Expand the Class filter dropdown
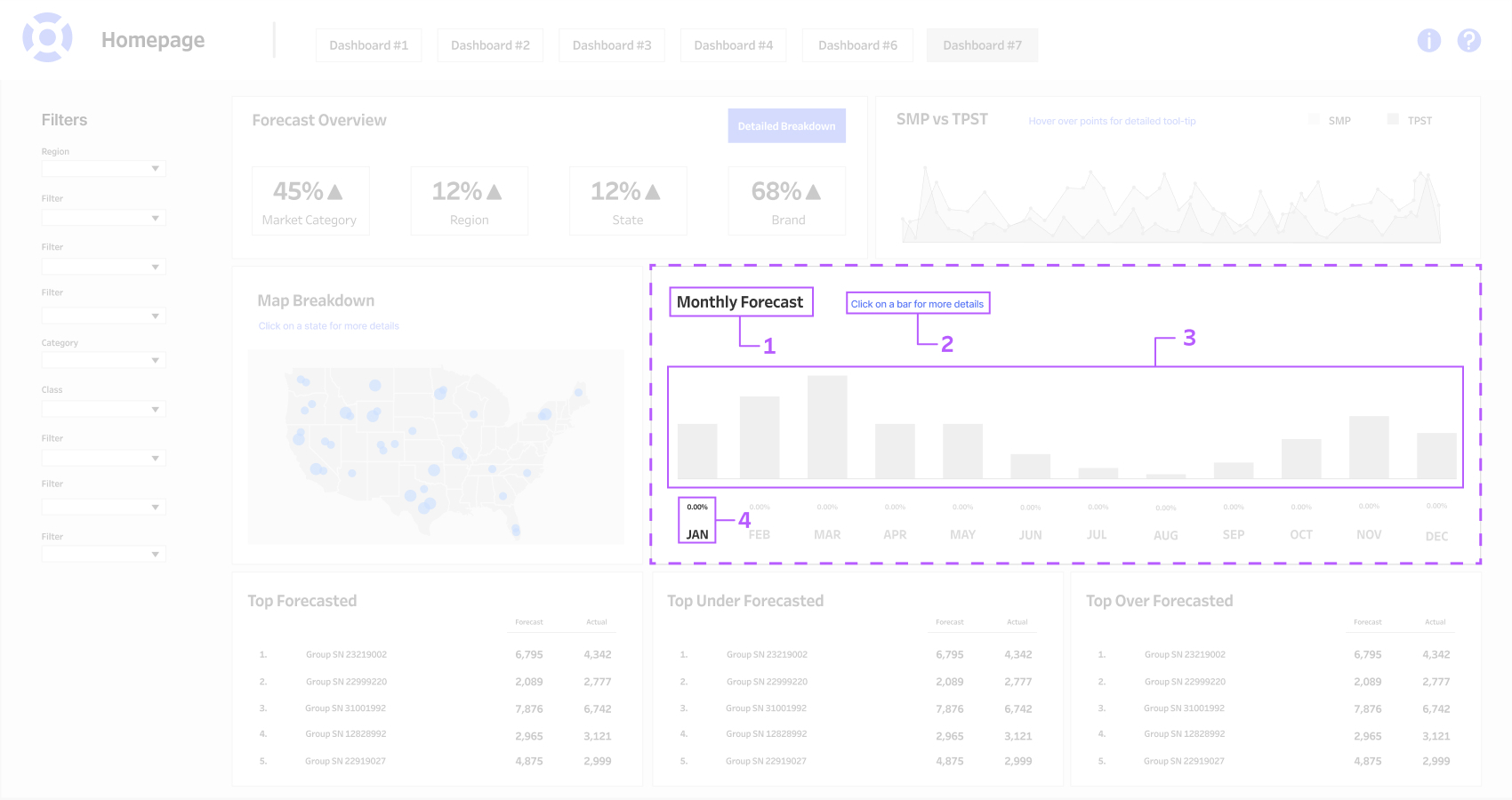 click(103, 409)
